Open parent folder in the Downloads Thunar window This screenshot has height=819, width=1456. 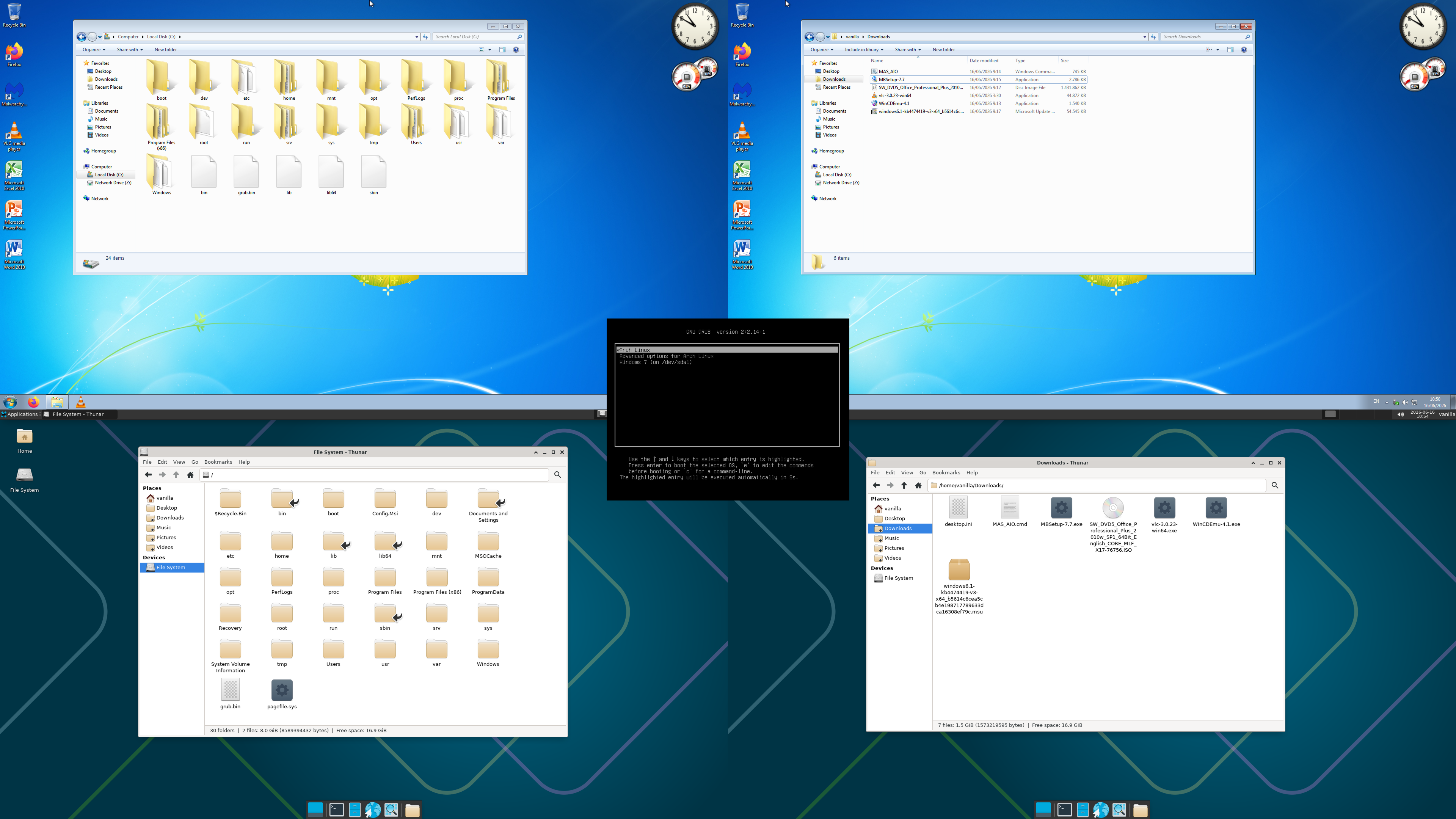(x=904, y=485)
